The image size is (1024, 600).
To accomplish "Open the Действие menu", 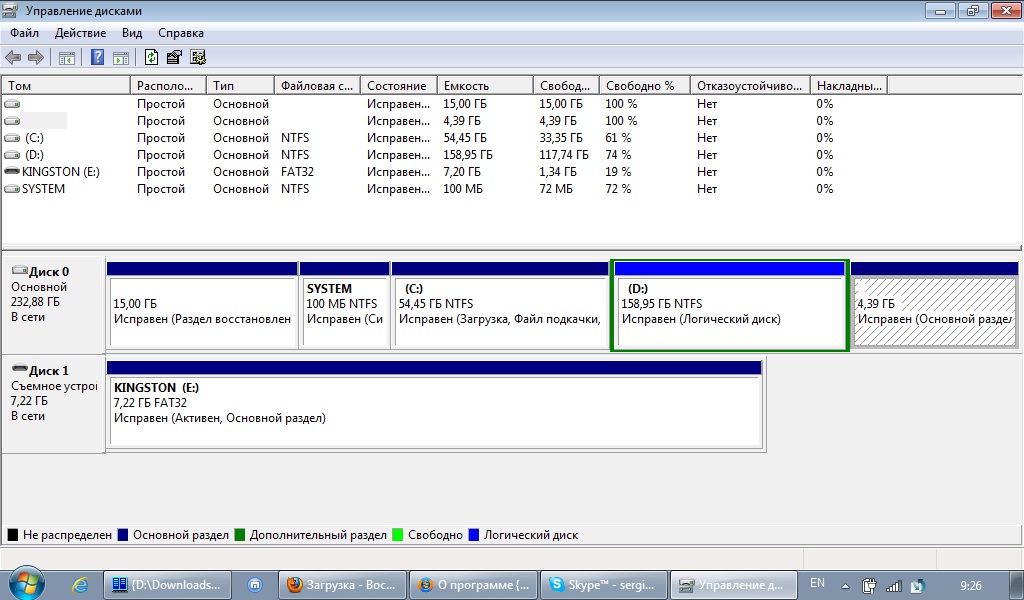I will click(80, 33).
